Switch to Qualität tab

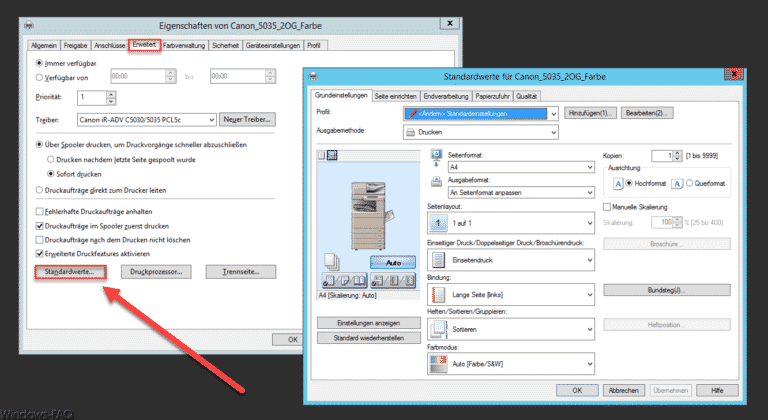[x=527, y=97]
